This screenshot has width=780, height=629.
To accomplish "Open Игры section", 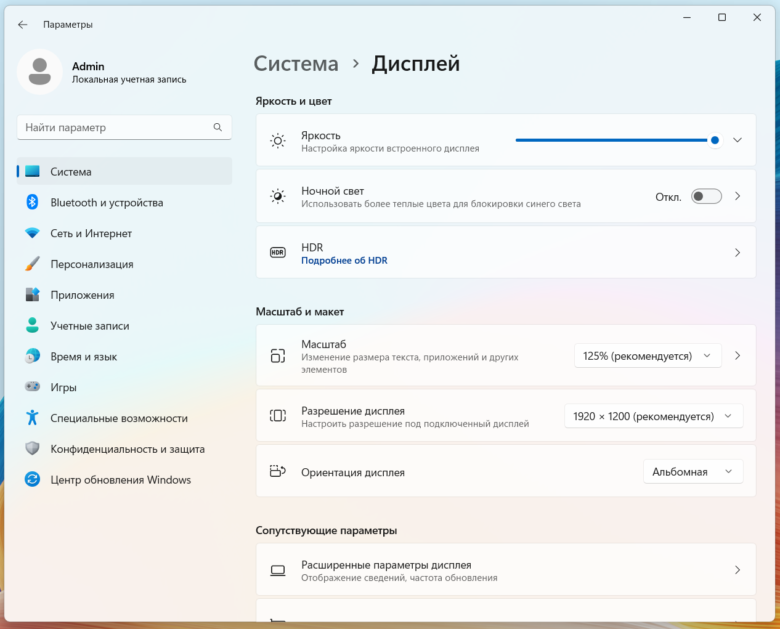I will tap(124, 387).
